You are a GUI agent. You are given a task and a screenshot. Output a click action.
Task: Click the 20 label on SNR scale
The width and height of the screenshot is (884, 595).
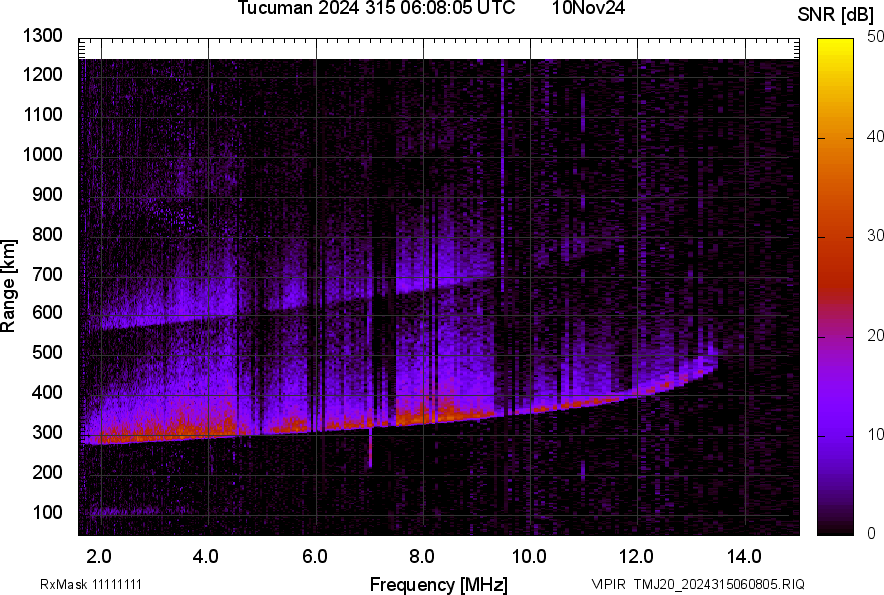[876, 335]
